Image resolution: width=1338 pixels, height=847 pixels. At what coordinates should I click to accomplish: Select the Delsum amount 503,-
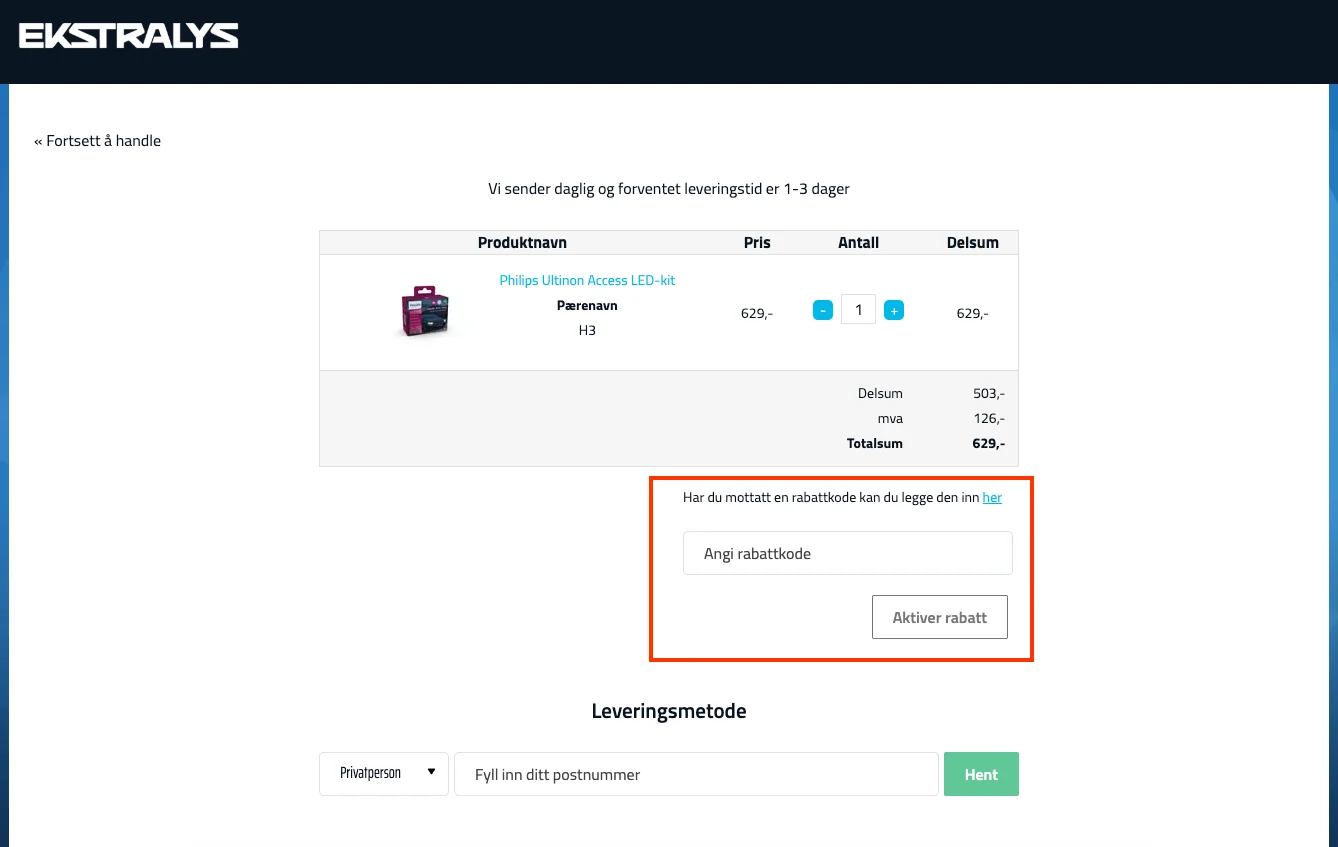click(989, 393)
